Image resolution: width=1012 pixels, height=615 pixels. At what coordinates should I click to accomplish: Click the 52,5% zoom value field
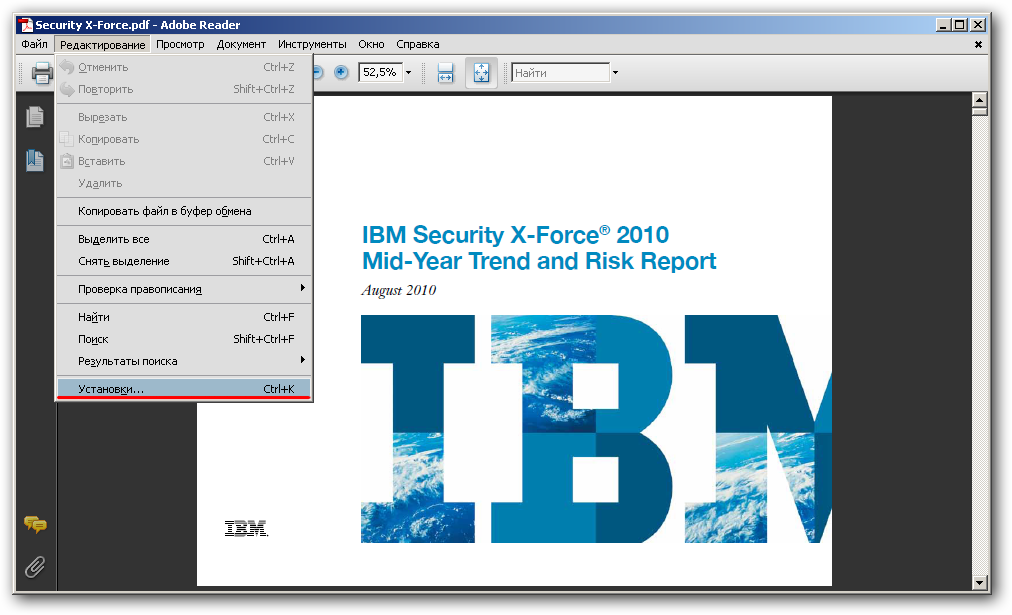tap(380, 72)
